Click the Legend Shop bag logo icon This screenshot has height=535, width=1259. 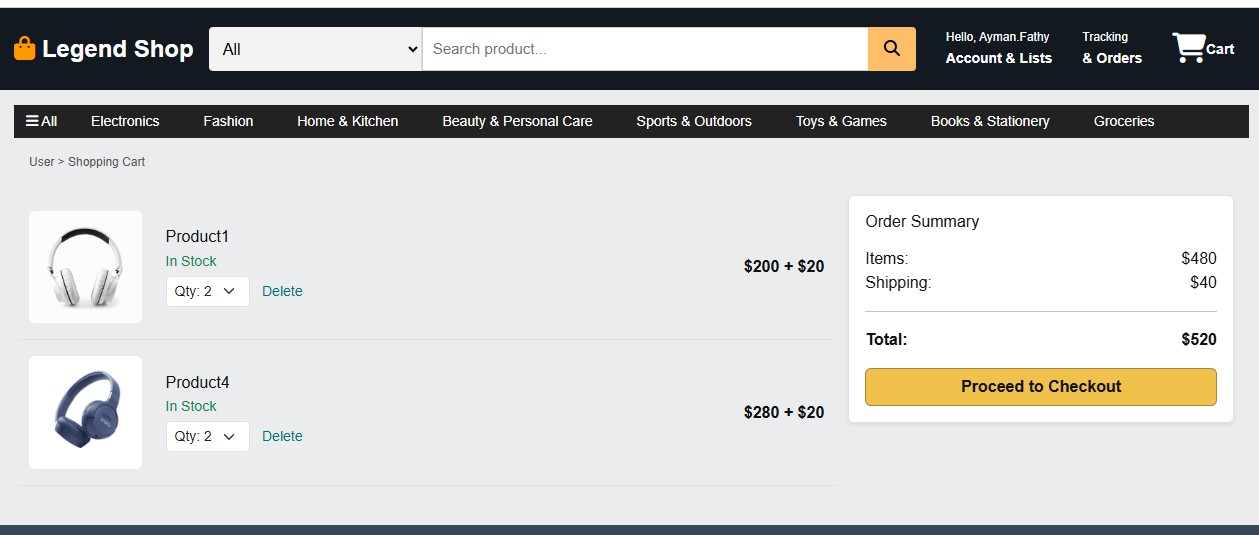tap(24, 49)
